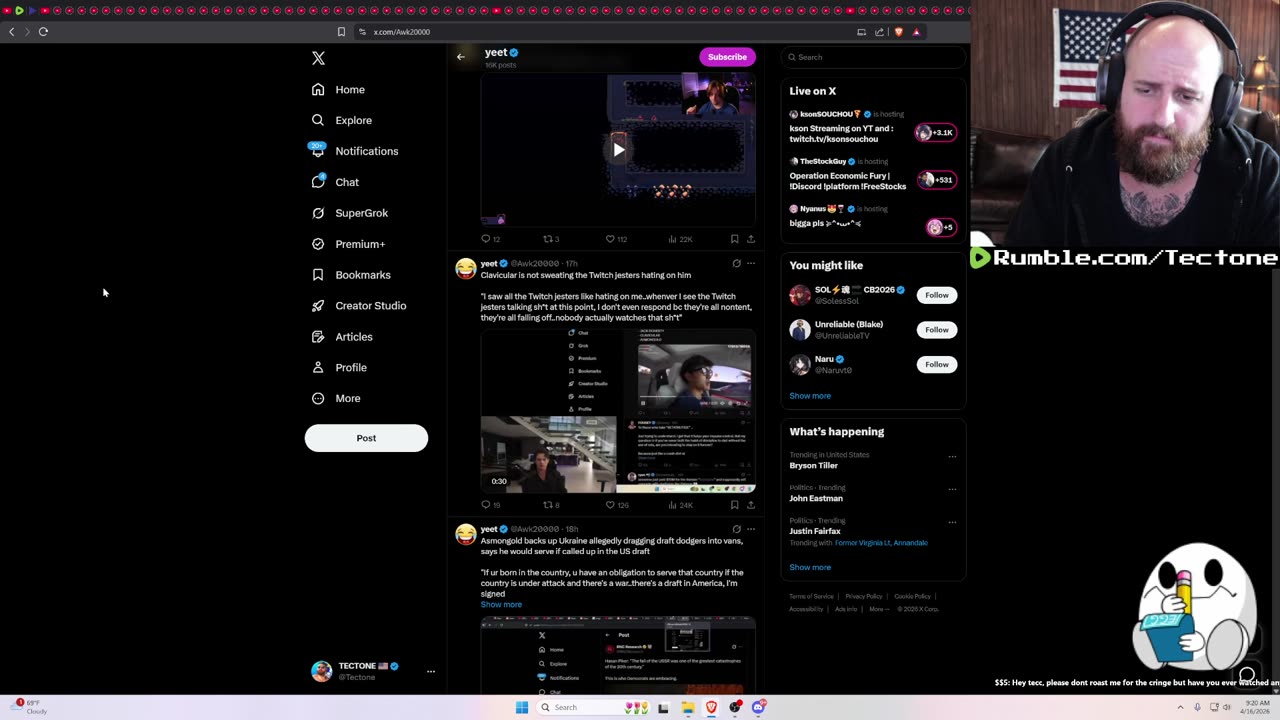Click the white Post button
The height and width of the screenshot is (720, 1280).
tap(366, 438)
